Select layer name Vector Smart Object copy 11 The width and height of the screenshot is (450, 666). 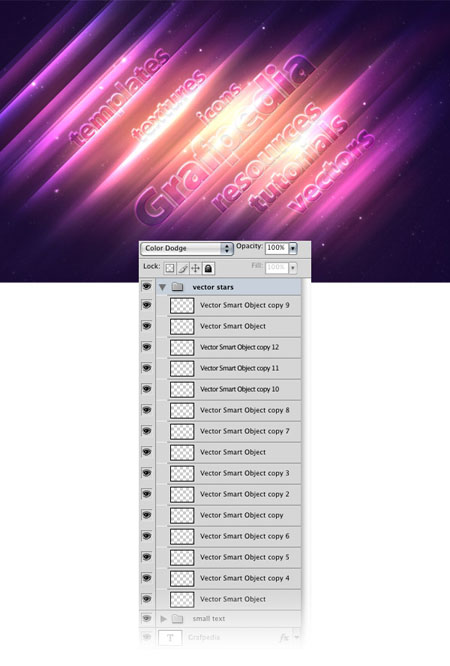click(240, 368)
